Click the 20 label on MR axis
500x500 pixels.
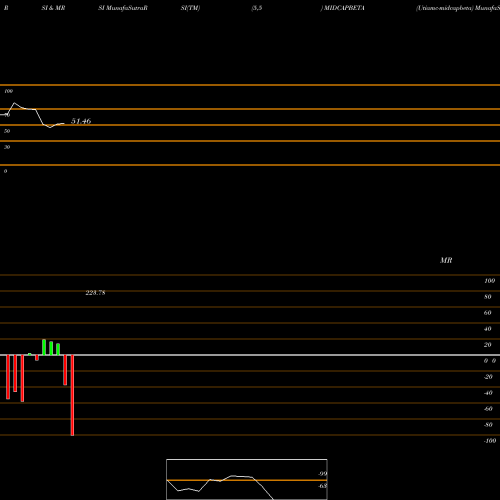coord(488,345)
